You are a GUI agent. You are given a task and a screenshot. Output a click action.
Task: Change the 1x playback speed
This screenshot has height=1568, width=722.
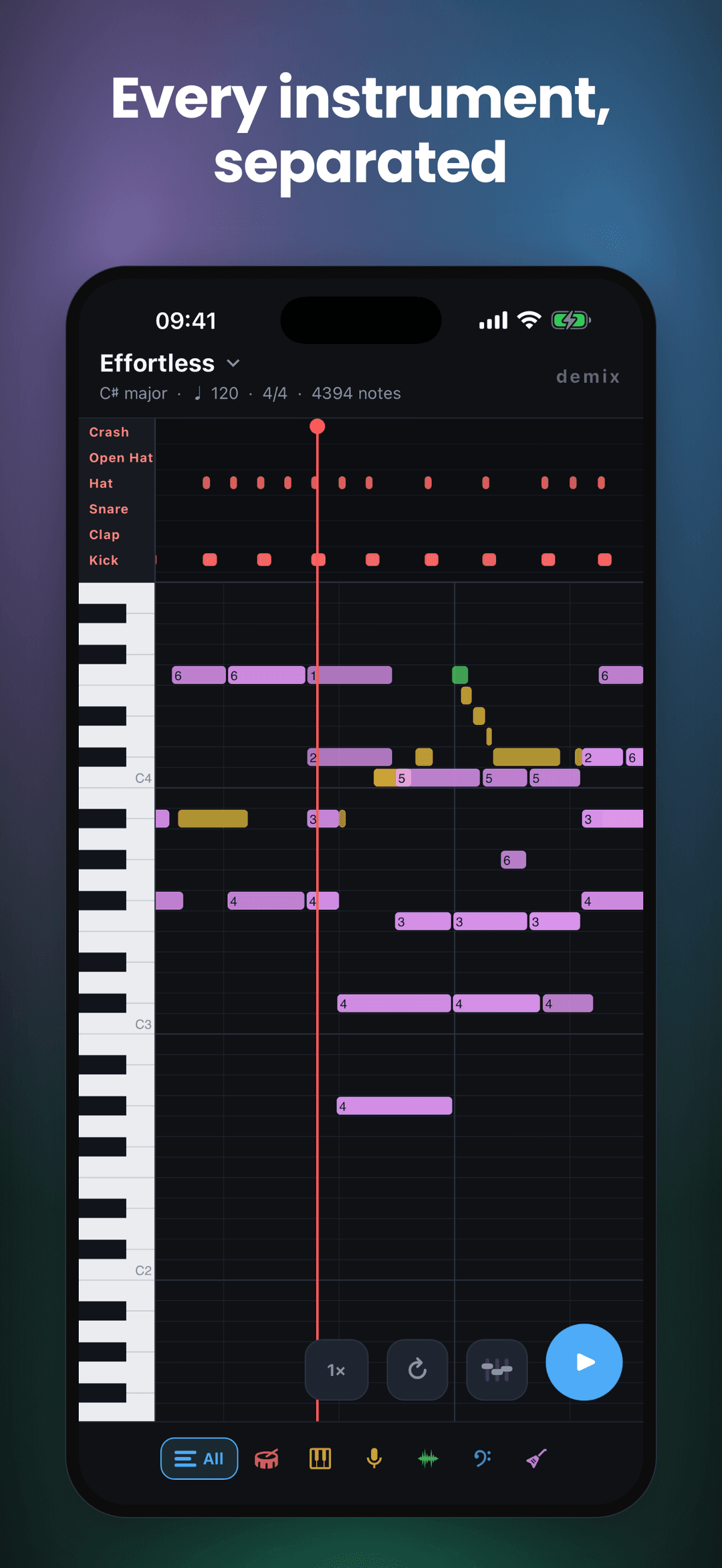336,1370
